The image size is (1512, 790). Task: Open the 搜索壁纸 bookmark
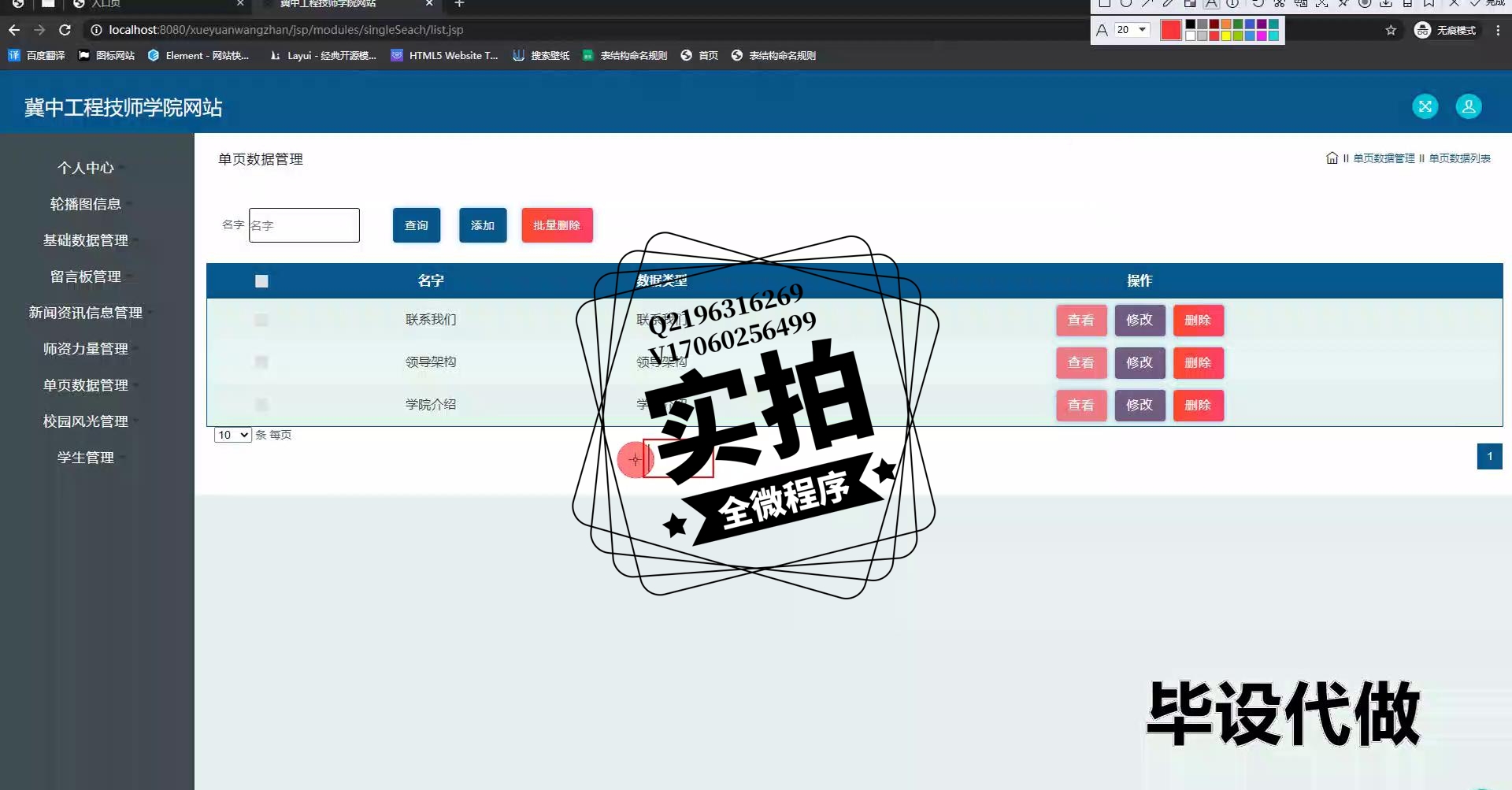point(541,55)
